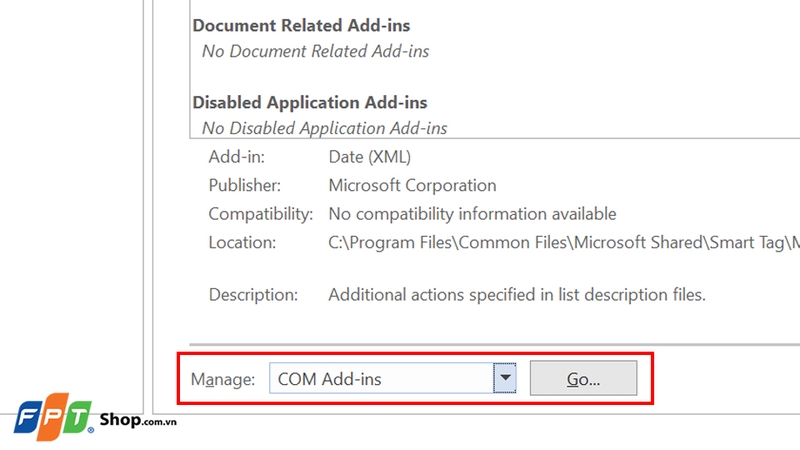Click the Publisher field label

click(x=243, y=185)
